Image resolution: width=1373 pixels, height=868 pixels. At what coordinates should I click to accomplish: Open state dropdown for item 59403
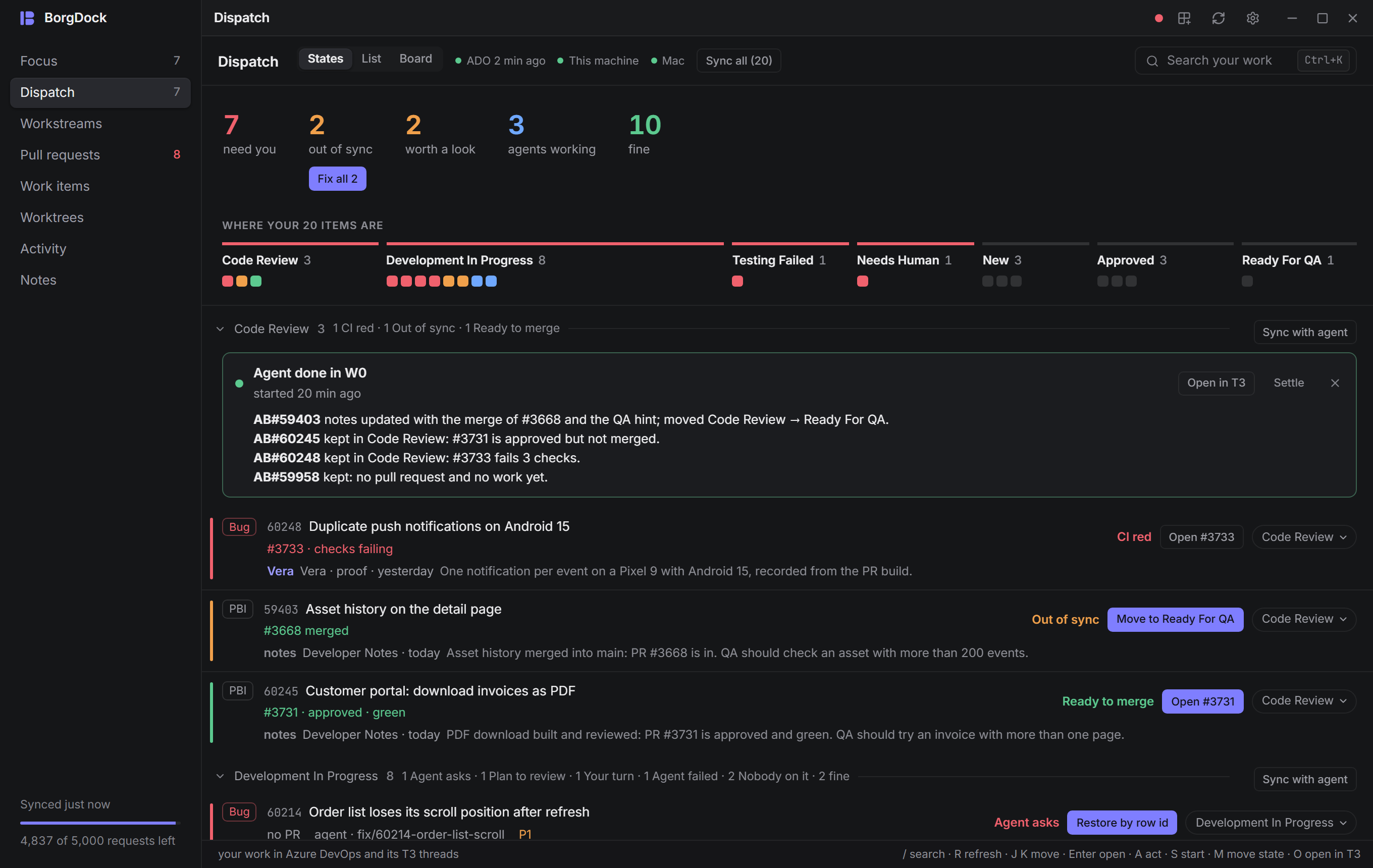point(1303,619)
